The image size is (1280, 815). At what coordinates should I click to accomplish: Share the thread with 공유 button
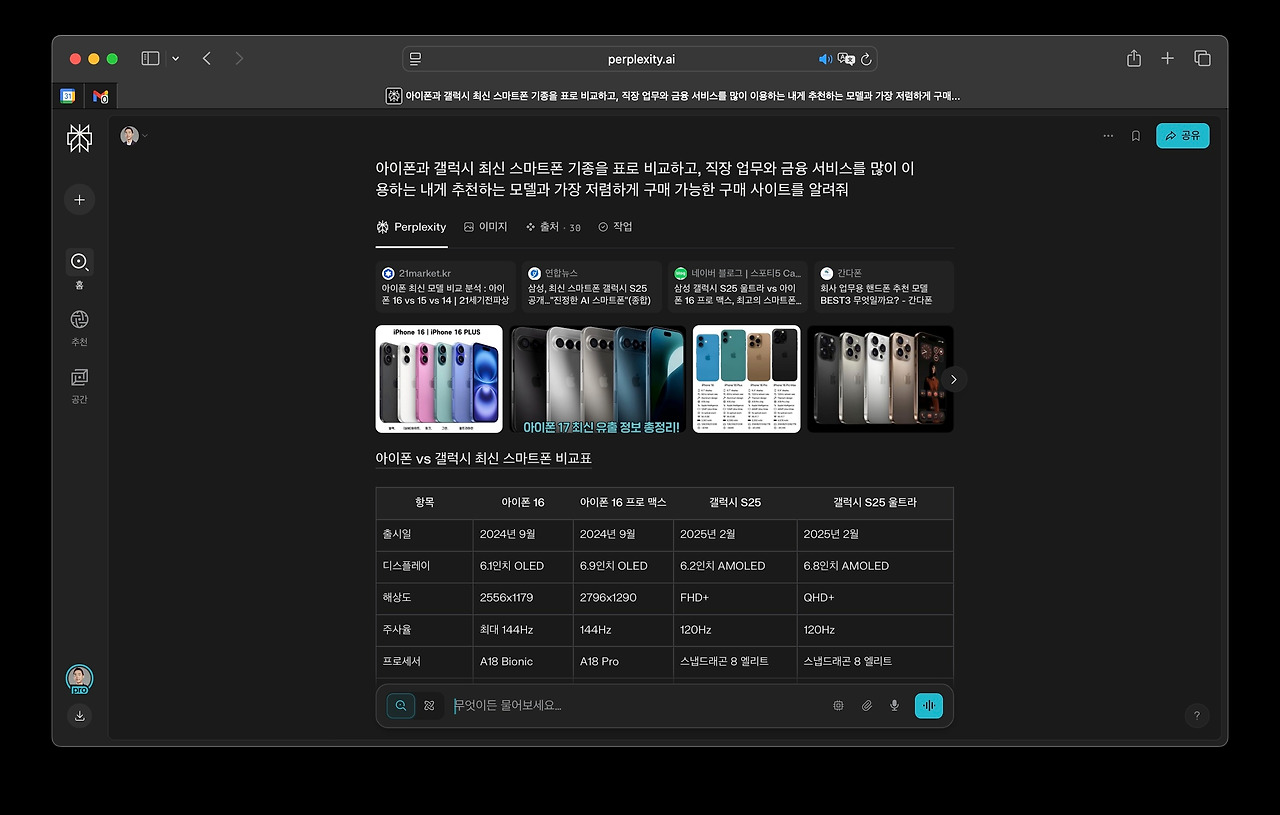[x=1183, y=136]
